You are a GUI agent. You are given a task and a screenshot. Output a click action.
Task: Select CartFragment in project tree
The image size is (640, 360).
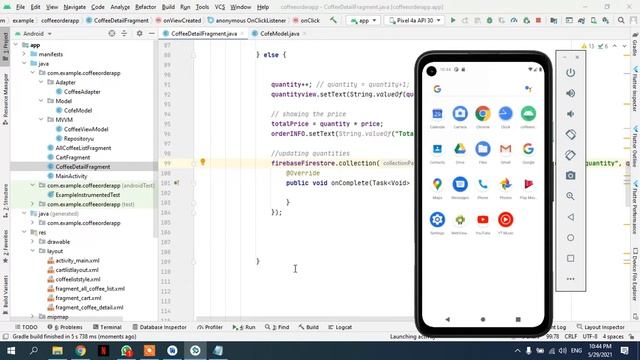point(73,157)
